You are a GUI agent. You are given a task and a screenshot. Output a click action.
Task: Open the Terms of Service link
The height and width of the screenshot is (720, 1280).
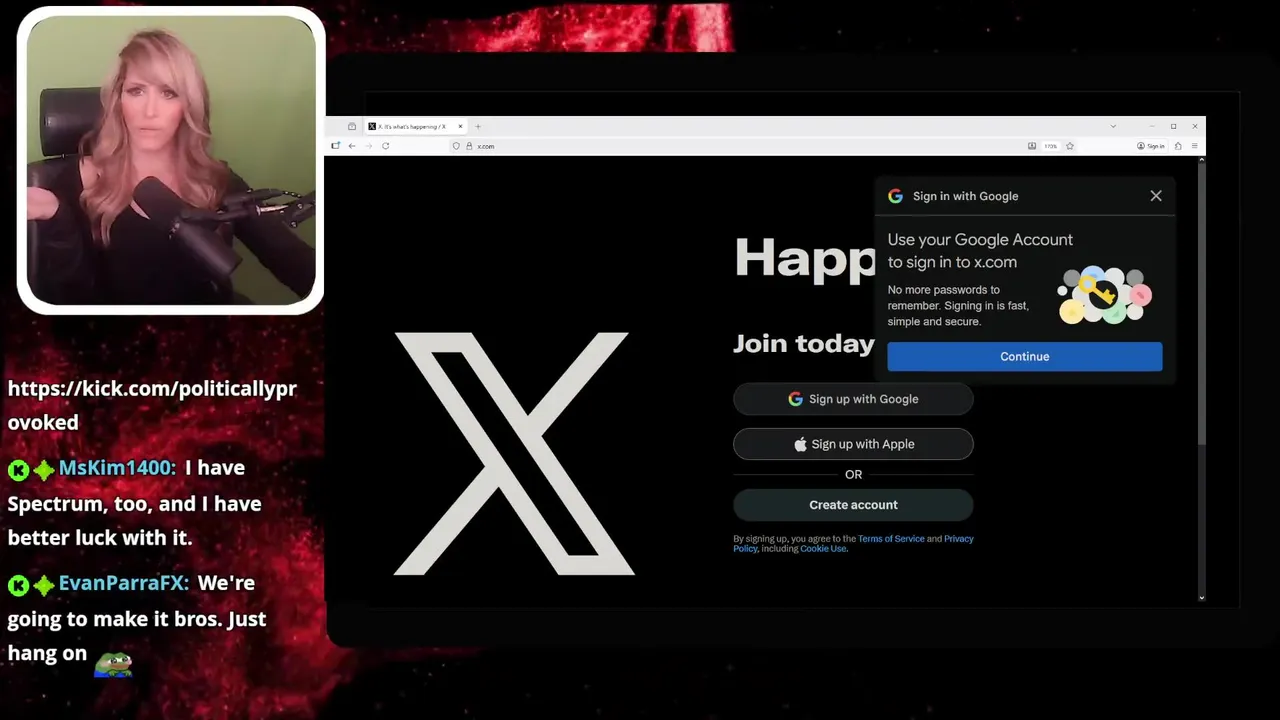click(891, 539)
